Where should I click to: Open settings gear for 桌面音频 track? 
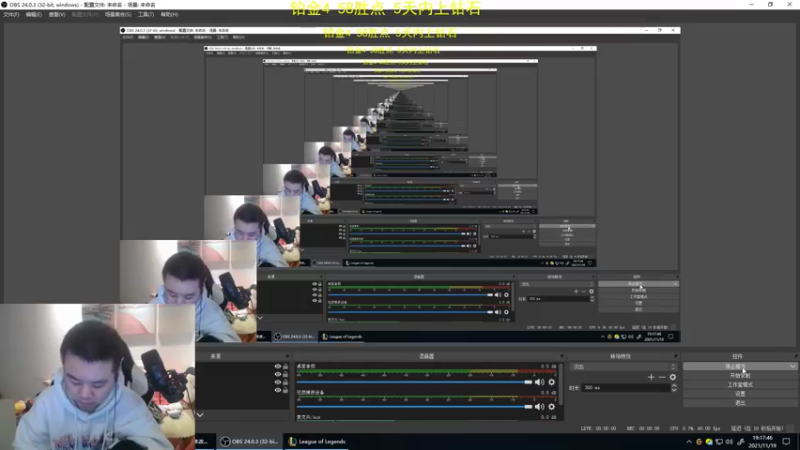point(552,382)
